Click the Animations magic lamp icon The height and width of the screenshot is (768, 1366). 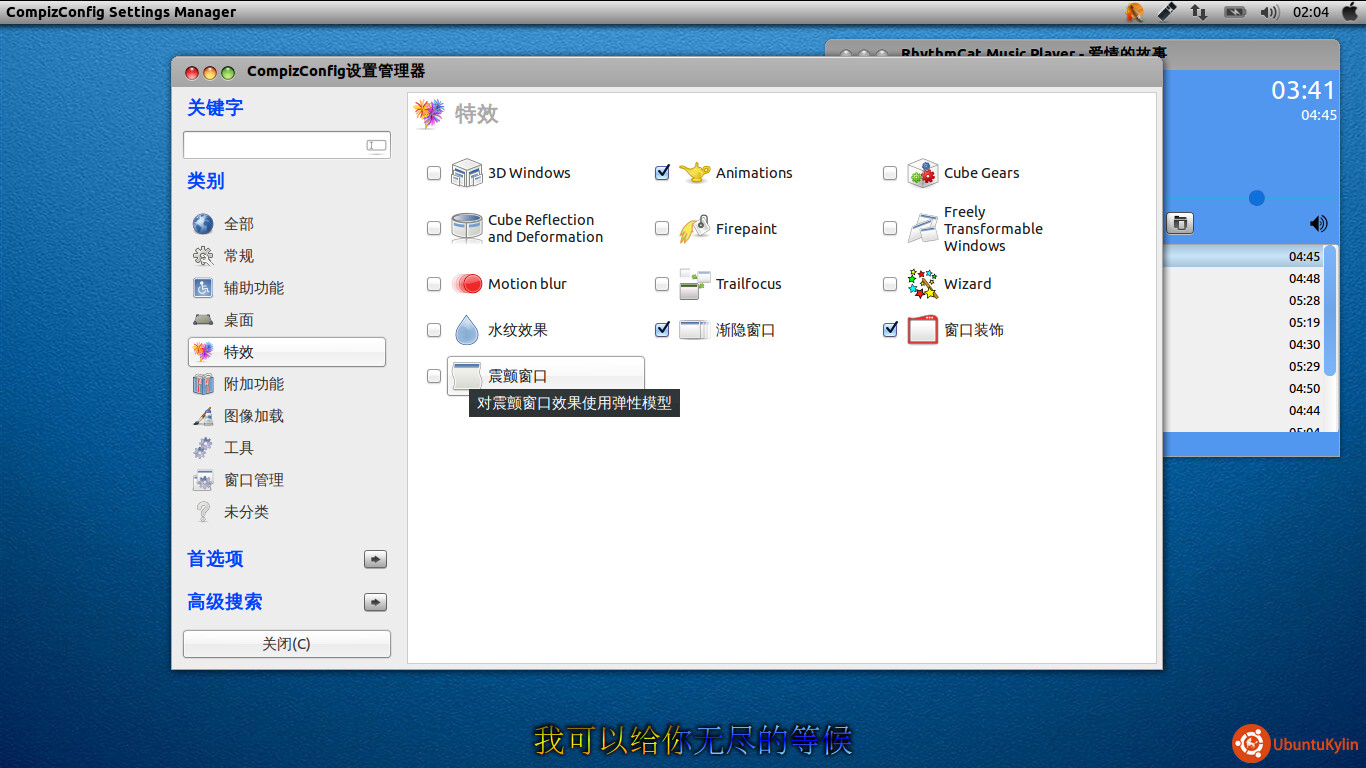pos(694,173)
